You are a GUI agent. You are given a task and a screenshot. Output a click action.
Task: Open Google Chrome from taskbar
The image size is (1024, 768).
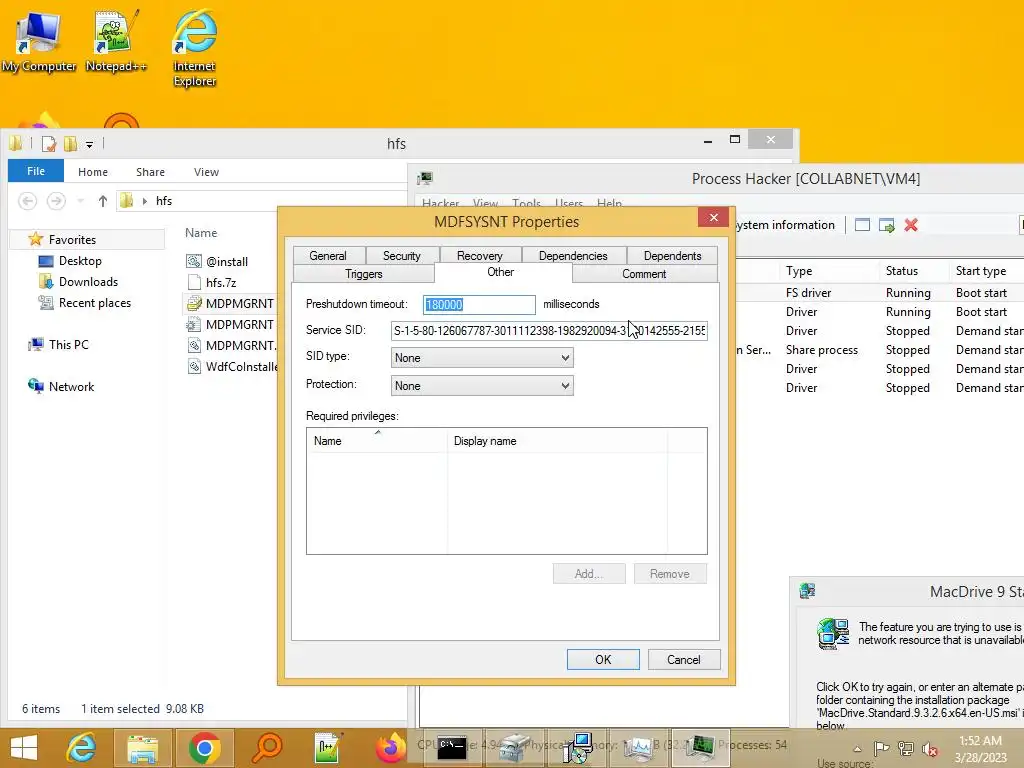click(x=204, y=748)
